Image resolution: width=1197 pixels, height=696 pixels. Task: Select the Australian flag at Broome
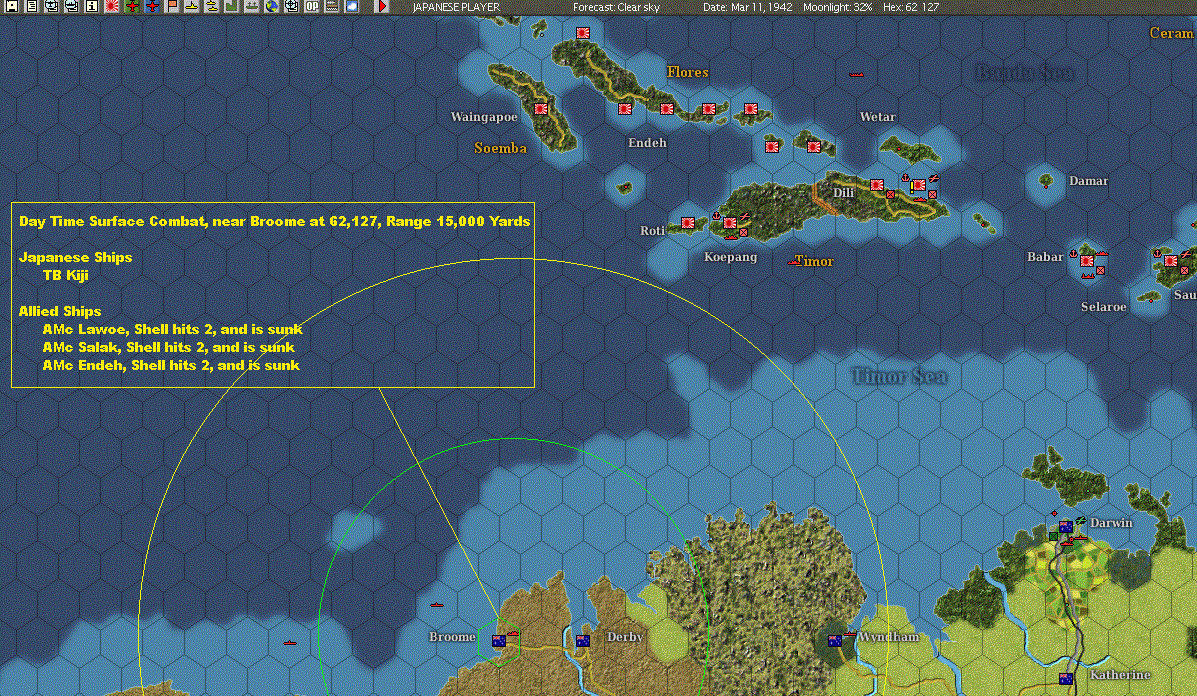click(498, 641)
